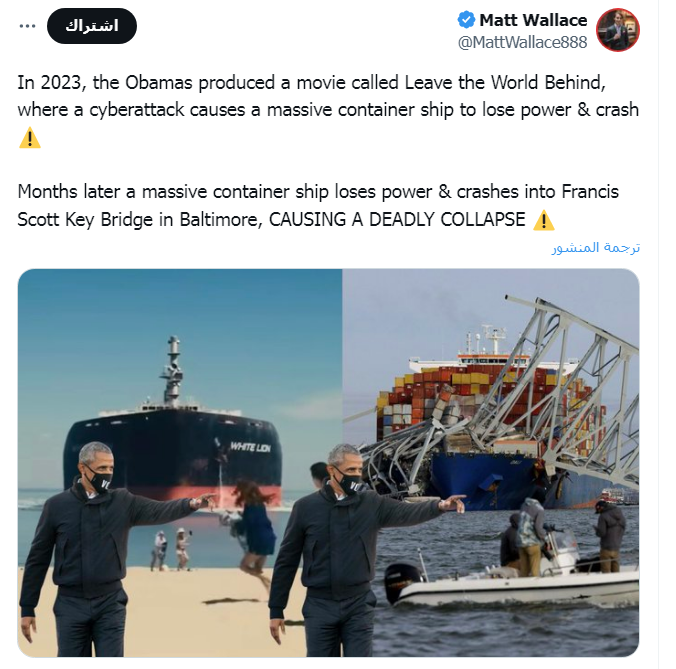Open the three-dot more options menu

pyautogui.click(x=28, y=26)
